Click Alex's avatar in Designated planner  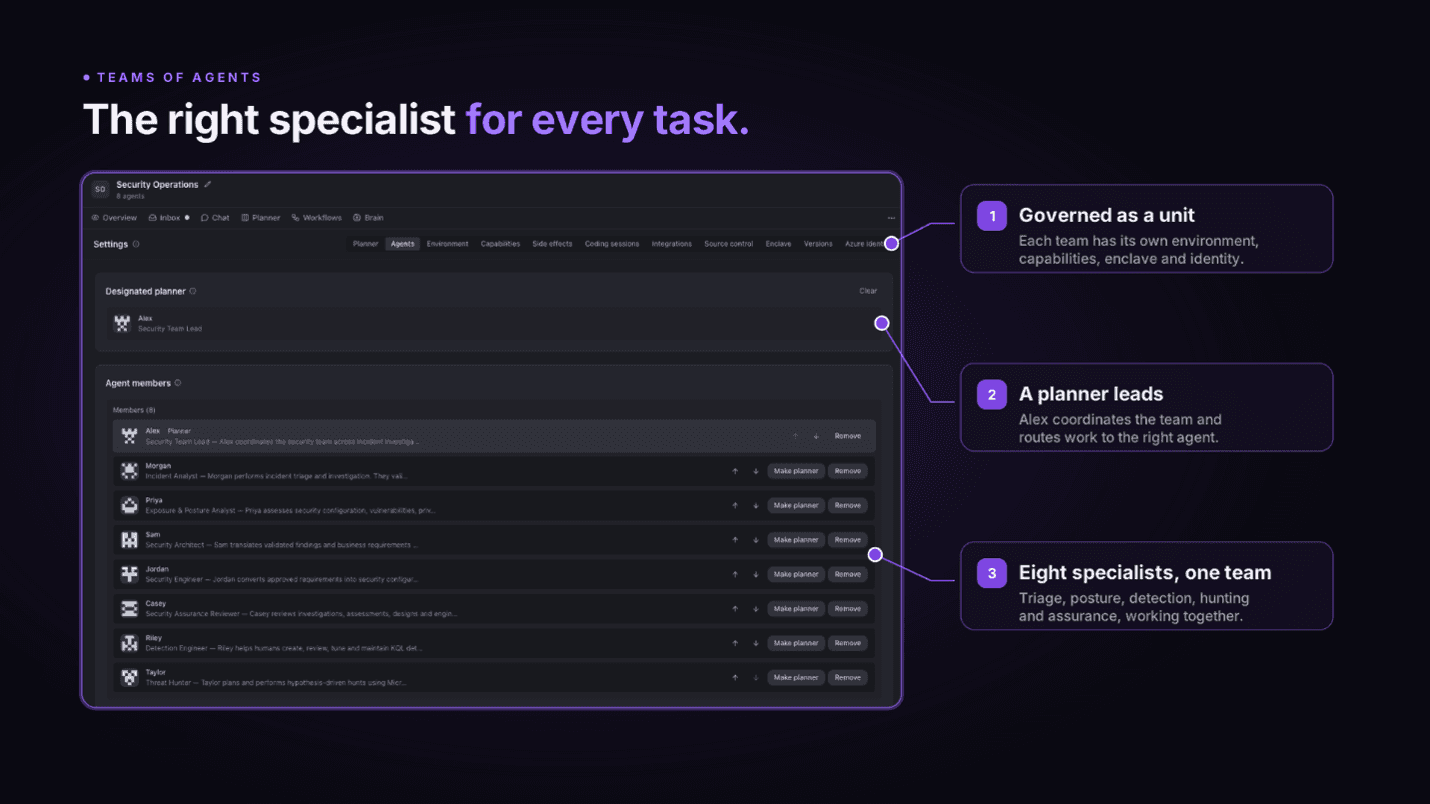pos(122,323)
